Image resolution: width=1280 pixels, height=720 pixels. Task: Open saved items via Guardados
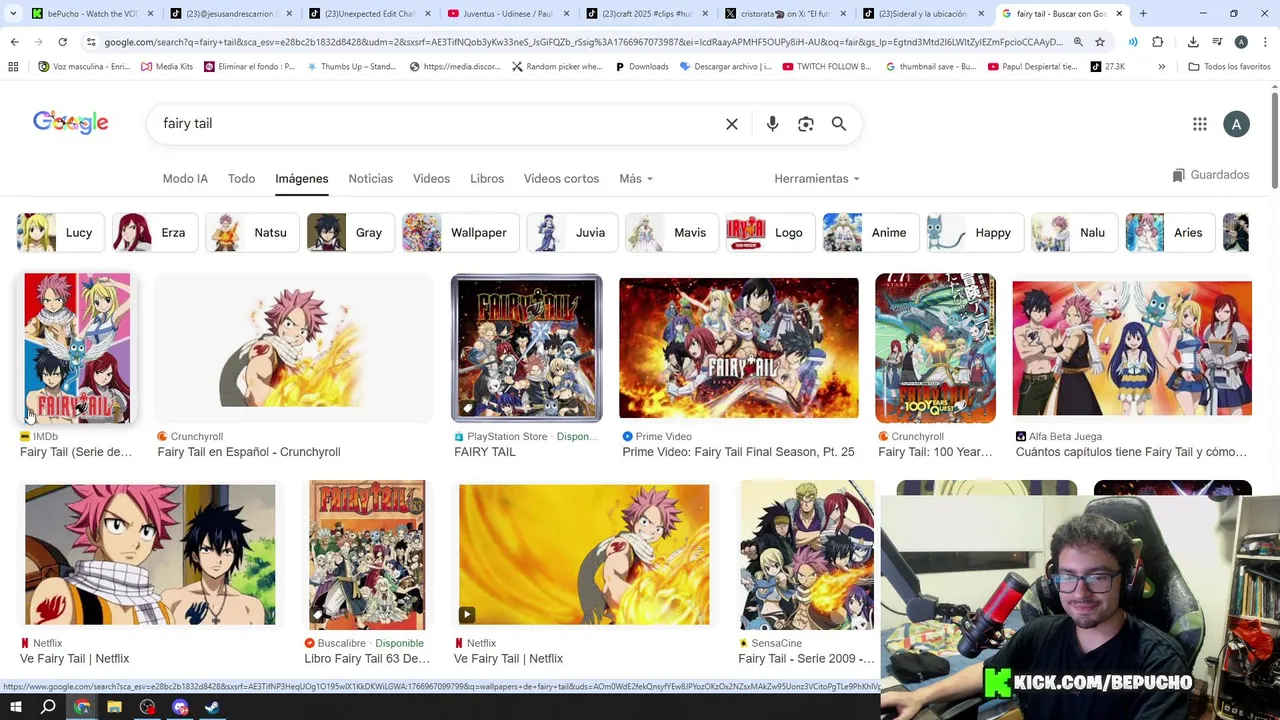(1211, 175)
